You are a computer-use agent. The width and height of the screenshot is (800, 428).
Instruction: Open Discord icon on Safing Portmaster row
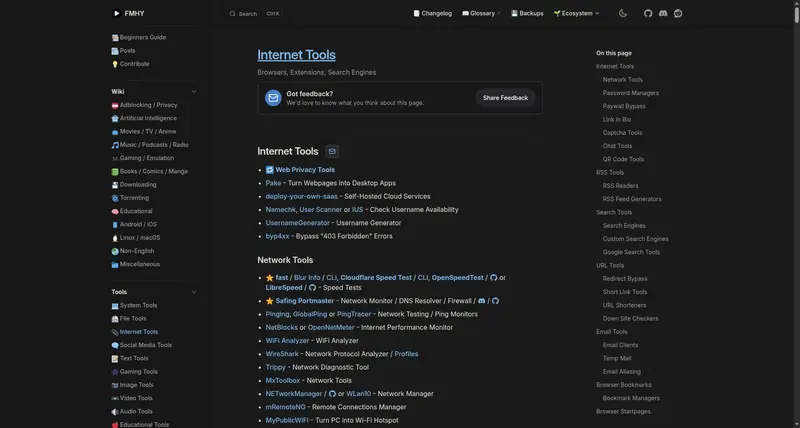(482, 301)
